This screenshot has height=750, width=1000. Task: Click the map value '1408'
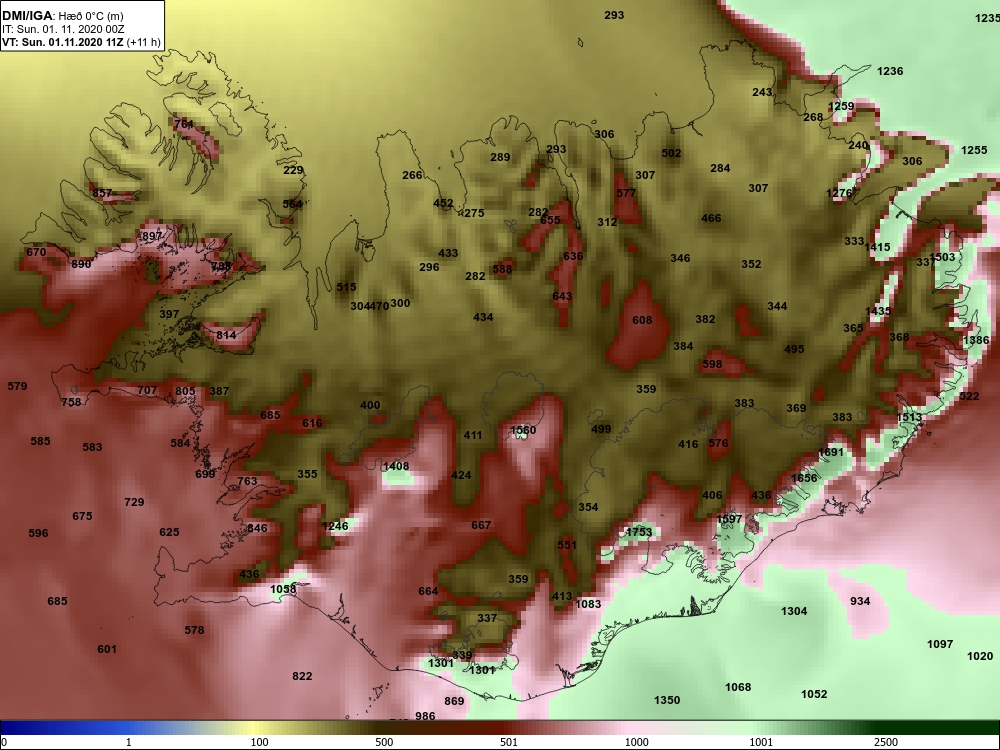point(396,466)
